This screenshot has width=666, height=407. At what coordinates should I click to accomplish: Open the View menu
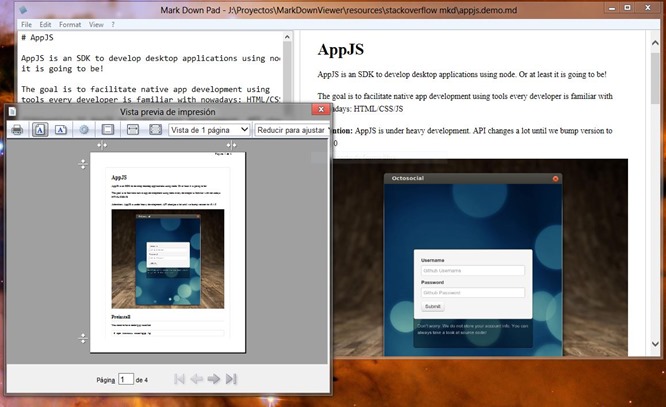[x=95, y=23]
